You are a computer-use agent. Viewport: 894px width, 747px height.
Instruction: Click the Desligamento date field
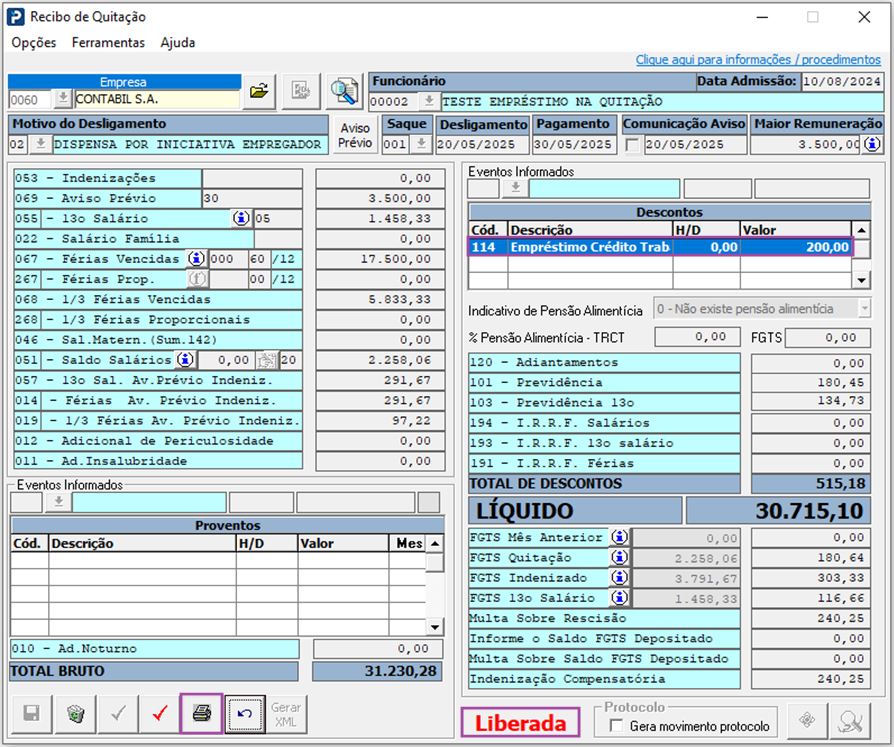coord(482,144)
